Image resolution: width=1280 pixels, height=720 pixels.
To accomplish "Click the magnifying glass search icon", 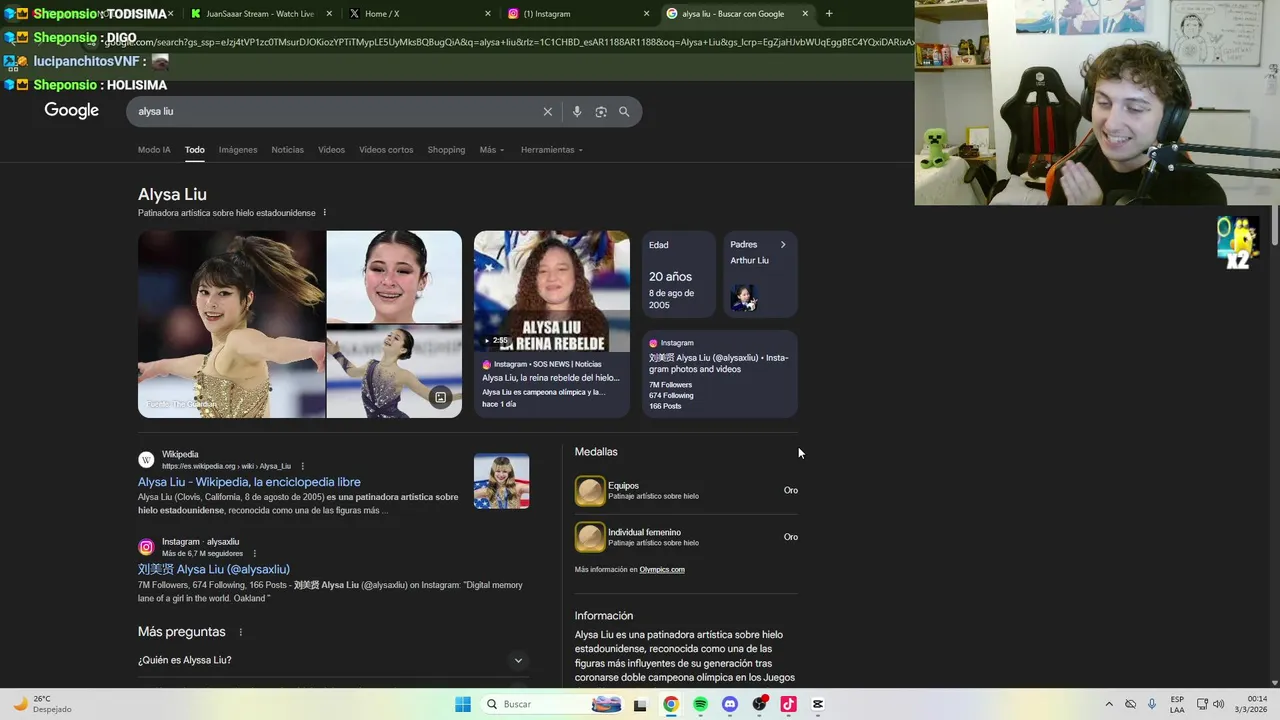I will tap(624, 112).
